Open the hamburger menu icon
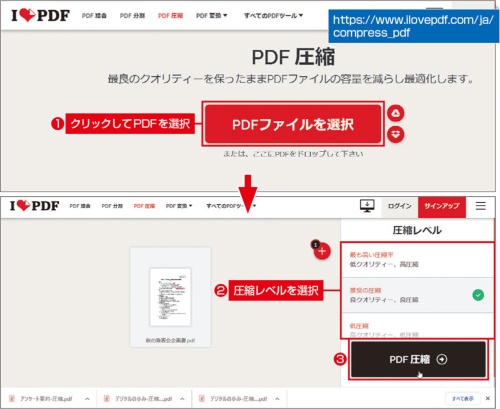This screenshot has height=409, width=500. pos(480,206)
